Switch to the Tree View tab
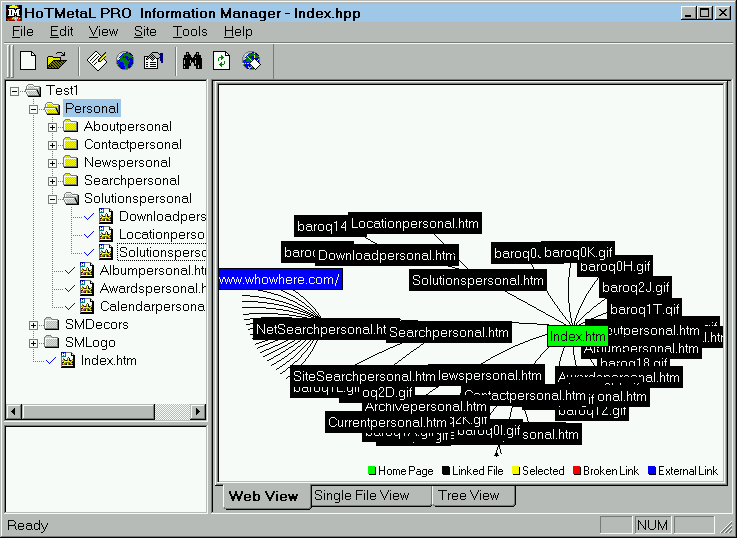The height and width of the screenshot is (538, 737). coord(474,495)
